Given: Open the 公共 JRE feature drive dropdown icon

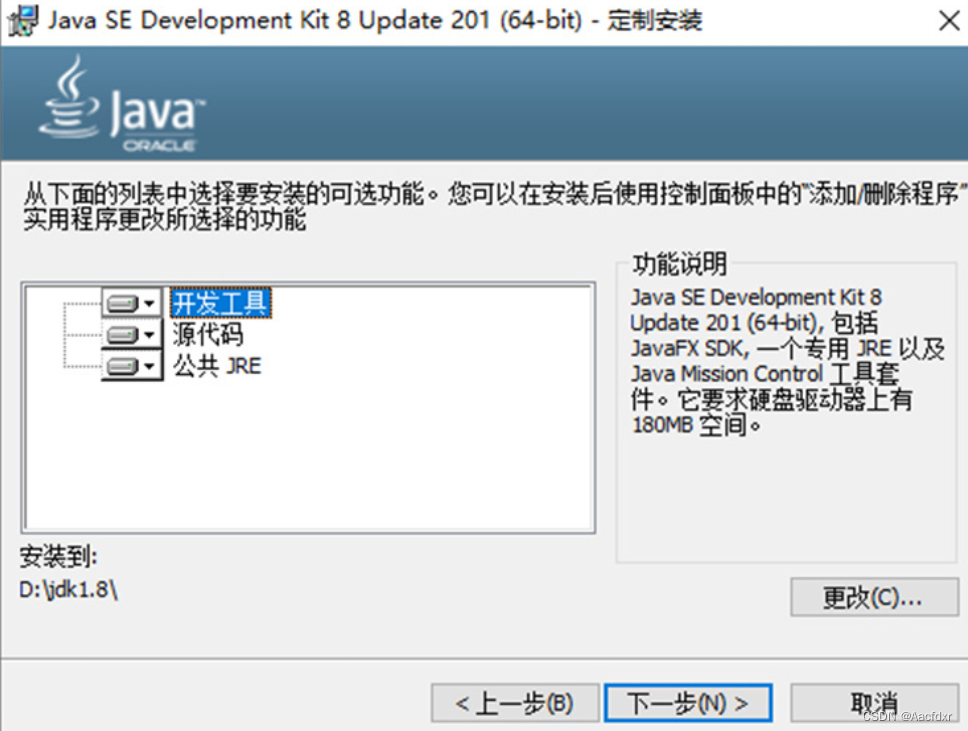Looking at the screenshot, I should (x=131, y=366).
